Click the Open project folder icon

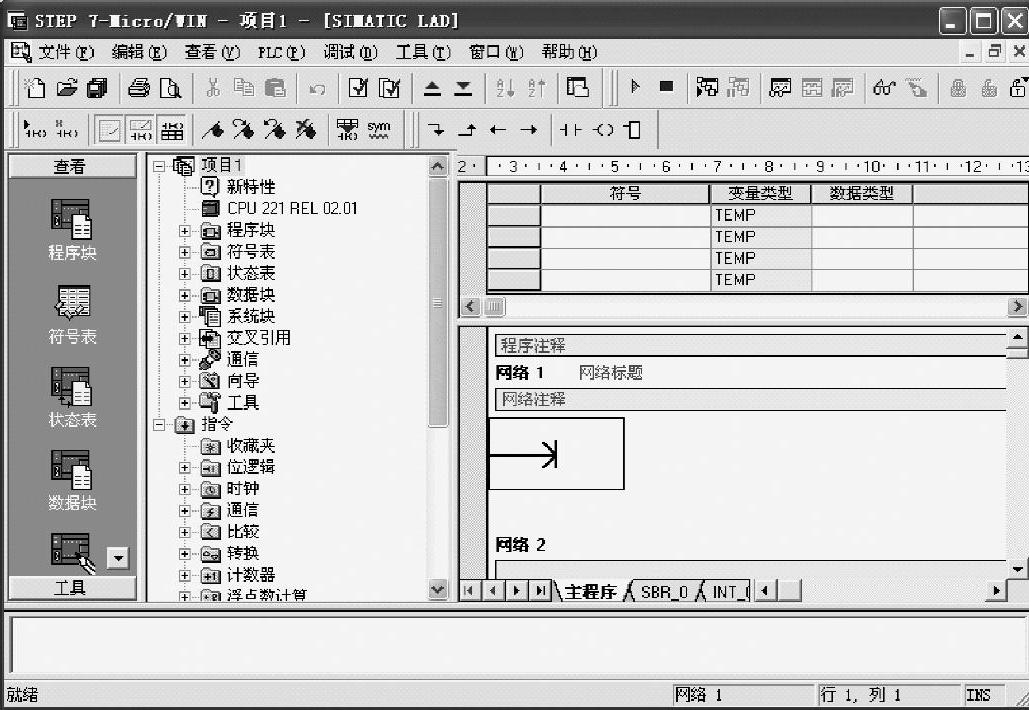67,88
